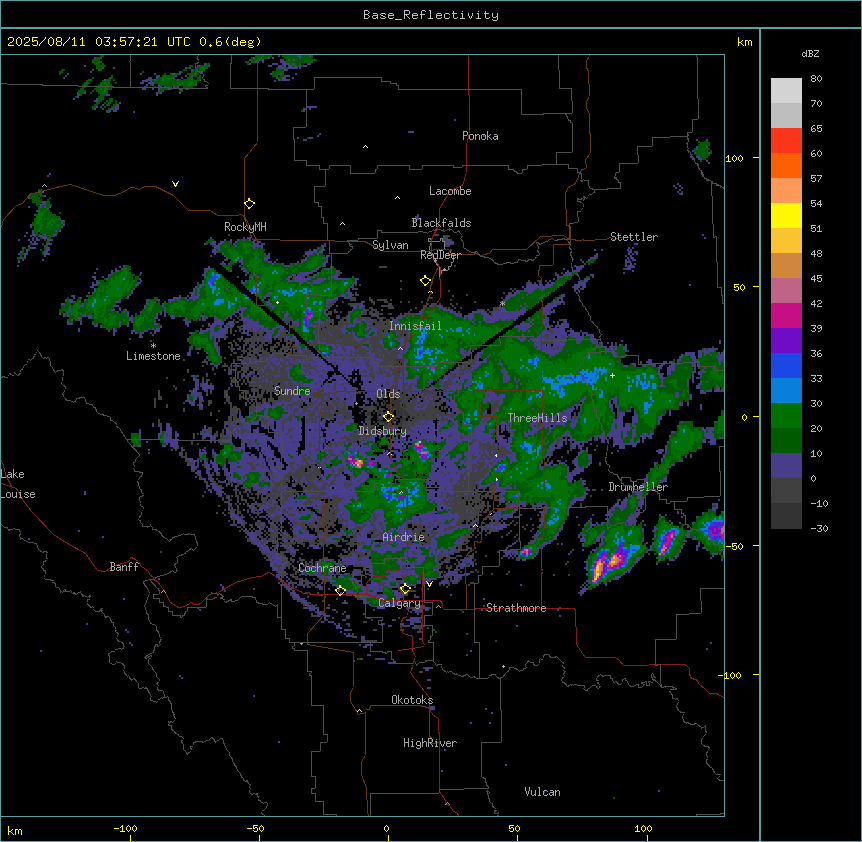Click the RockyMH label
The height and width of the screenshot is (842, 862).
(245, 226)
